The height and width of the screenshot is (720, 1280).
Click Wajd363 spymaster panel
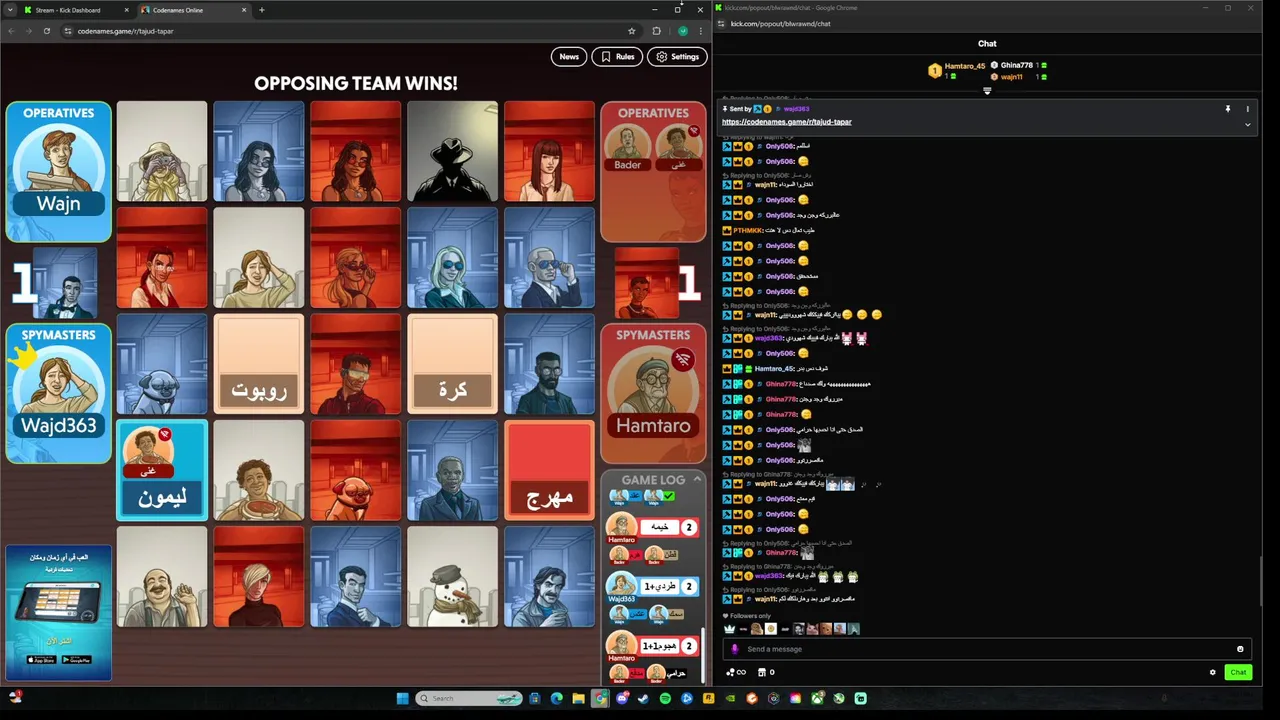(x=58, y=393)
